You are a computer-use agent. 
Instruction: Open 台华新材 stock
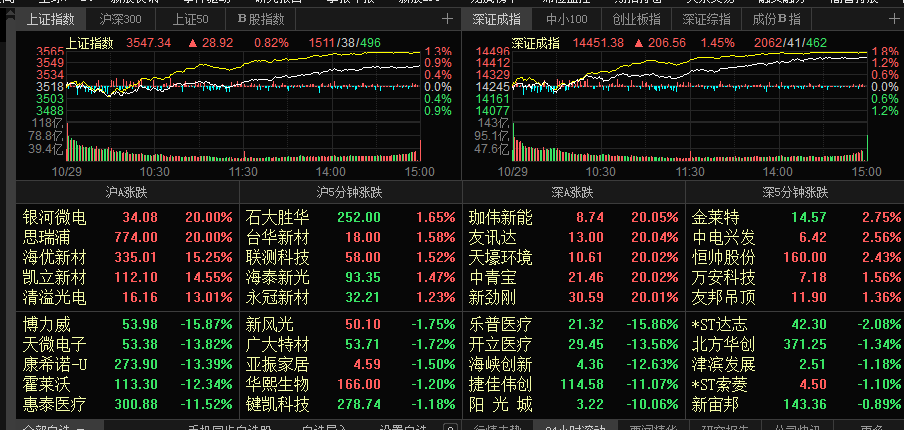(351, 237)
